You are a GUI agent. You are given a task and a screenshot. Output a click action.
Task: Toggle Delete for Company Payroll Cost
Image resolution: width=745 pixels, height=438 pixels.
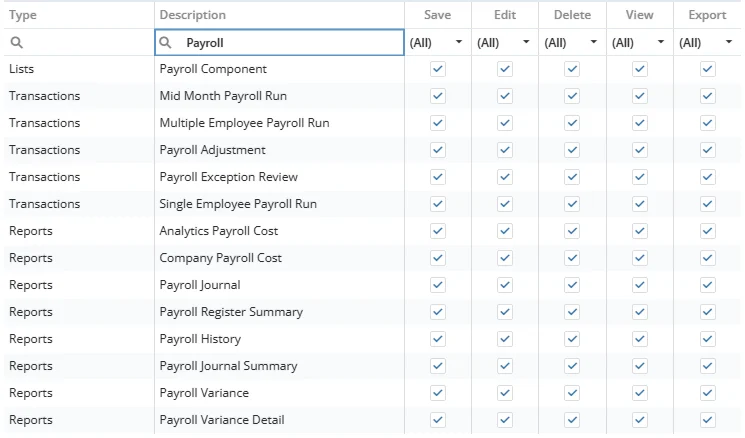tap(572, 258)
